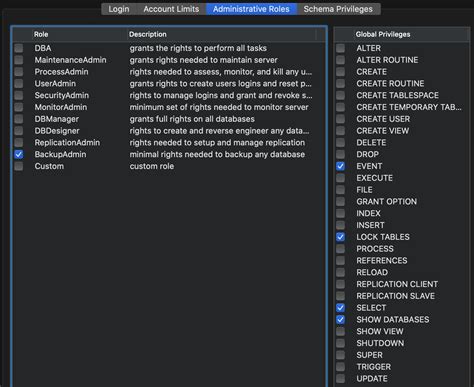Check CREATE TEMPORARY TABLES privilege
The width and height of the screenshot is (474, 387).
pyautogui.click(x=340, y=107)
